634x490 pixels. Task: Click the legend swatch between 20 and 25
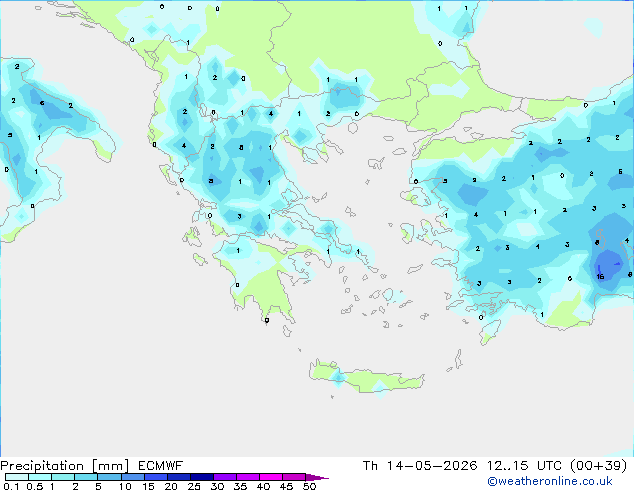(178, 477)
